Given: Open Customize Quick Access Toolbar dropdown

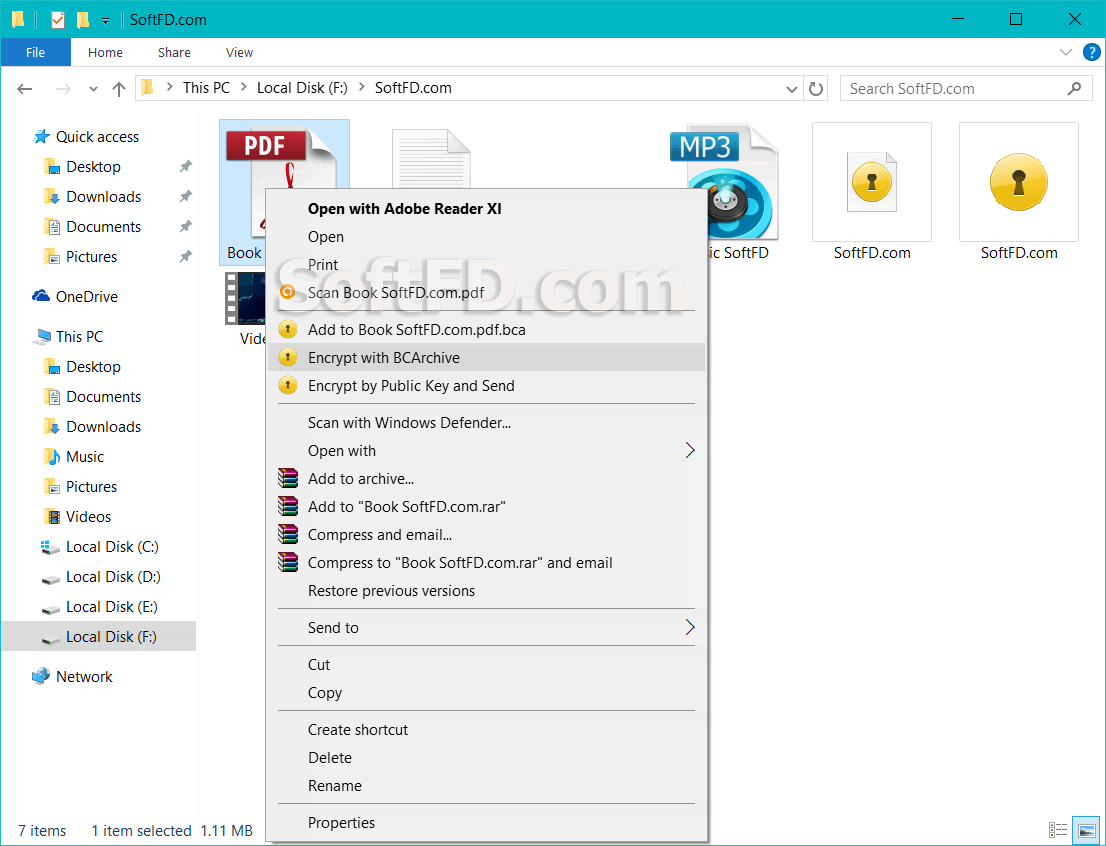Looking at the screenshot, I should click(x=105, y=21).
